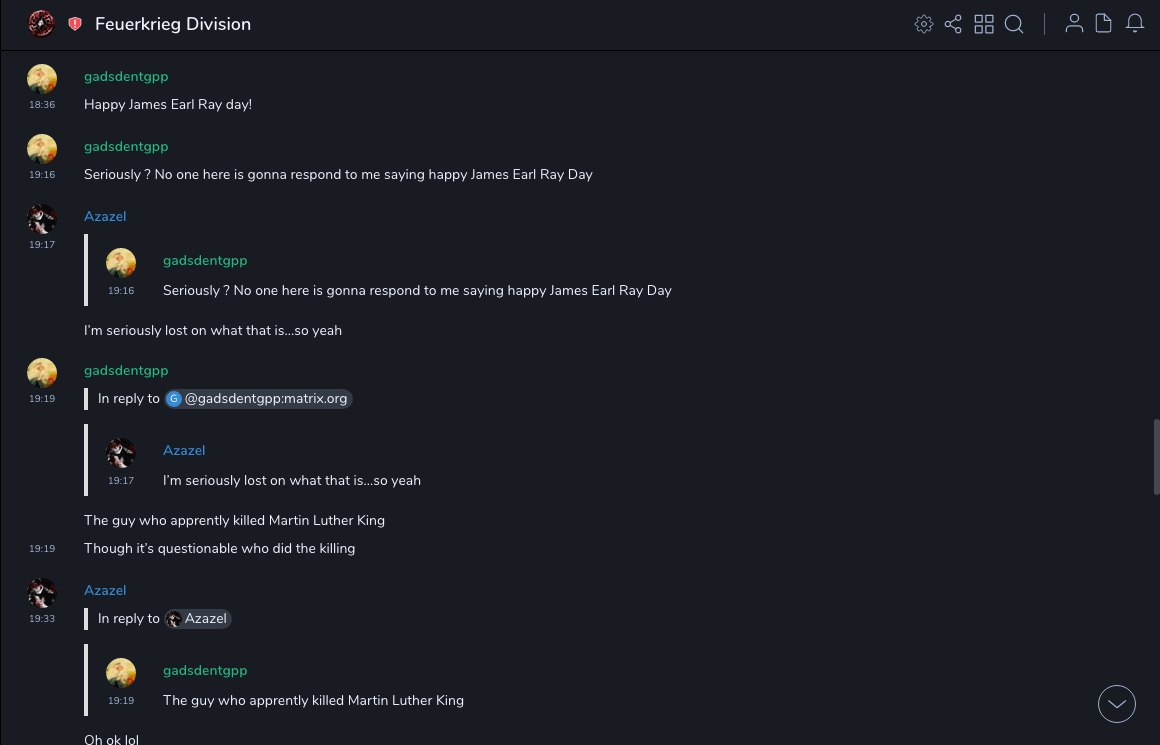Open the four-squares apps grid icon
Screen dimensions: 1160x745
[x=984, y=24]
